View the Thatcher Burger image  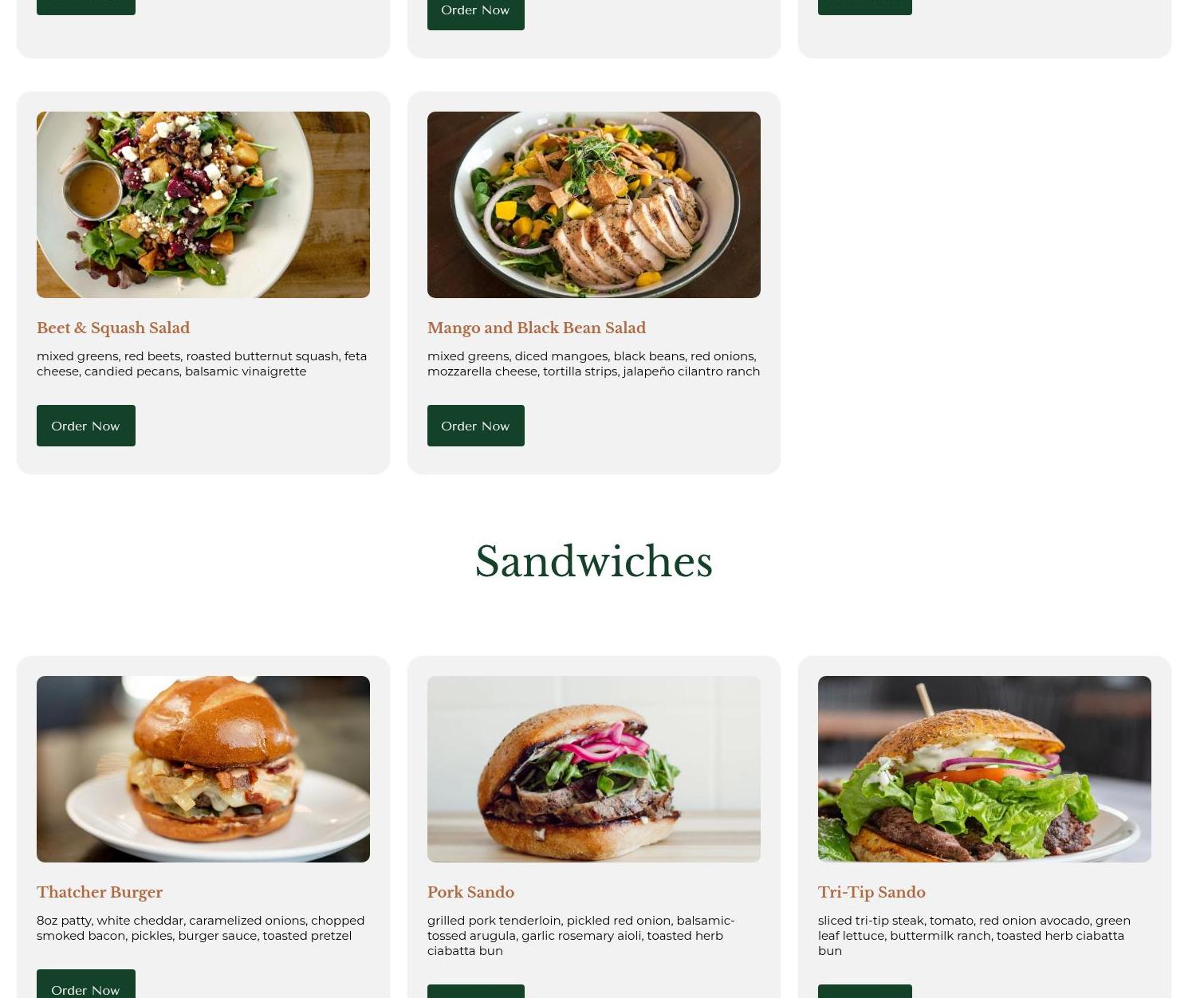pyautogui.click(x=203, y=769)
